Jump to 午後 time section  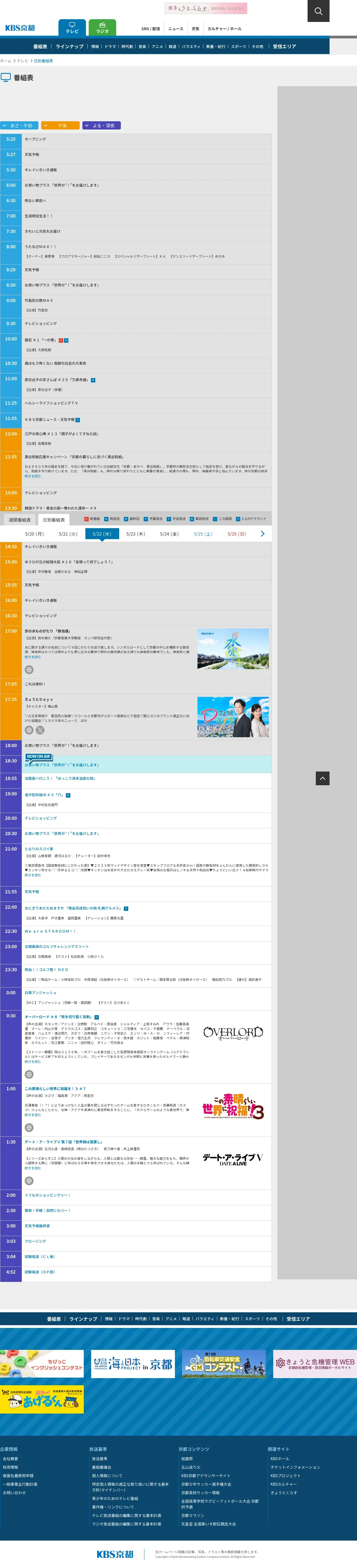pyautogui.click(x=60, y=125)
